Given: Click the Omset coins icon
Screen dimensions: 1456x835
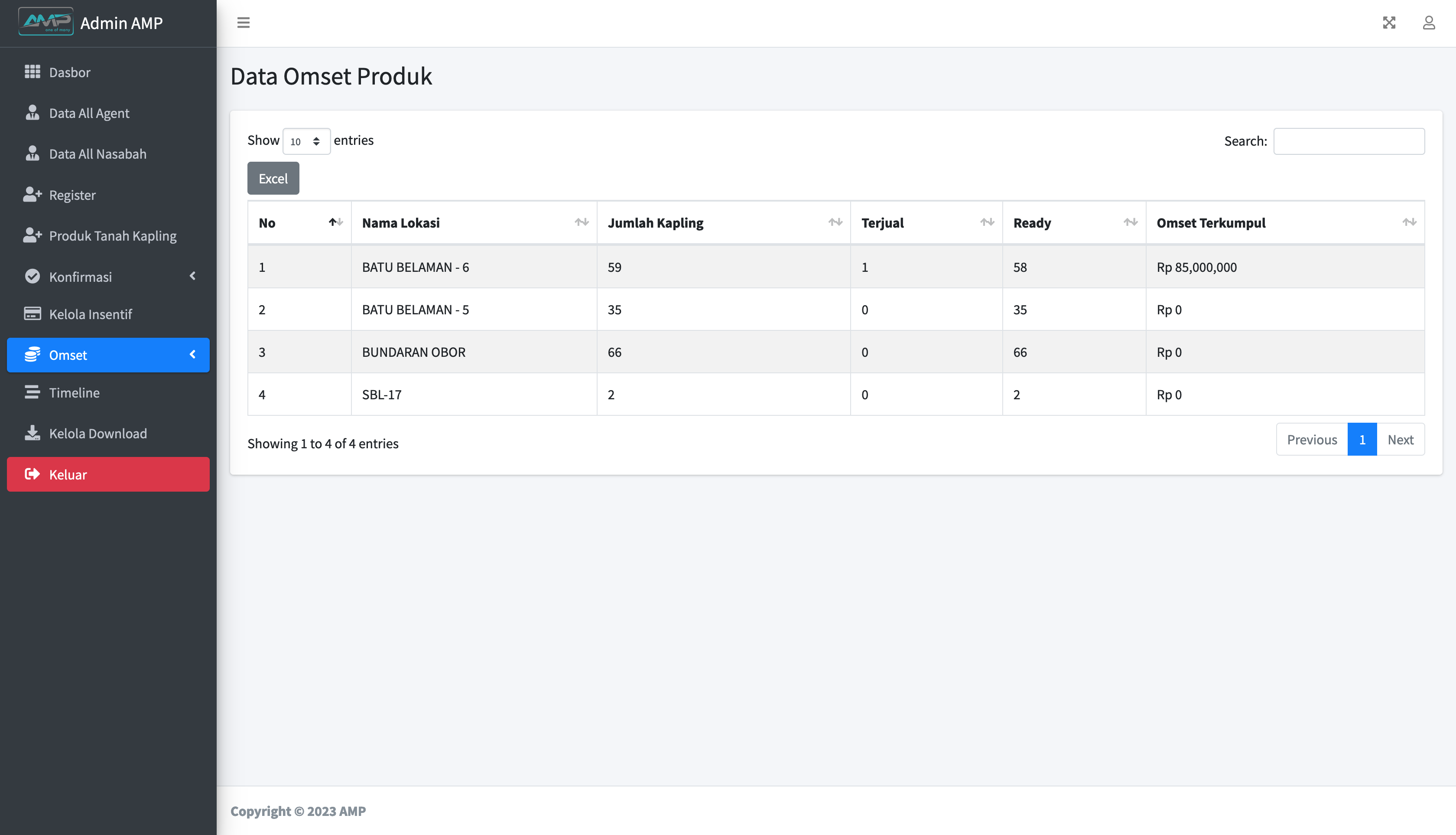Looking at the screenshot, I should [32, 354].
